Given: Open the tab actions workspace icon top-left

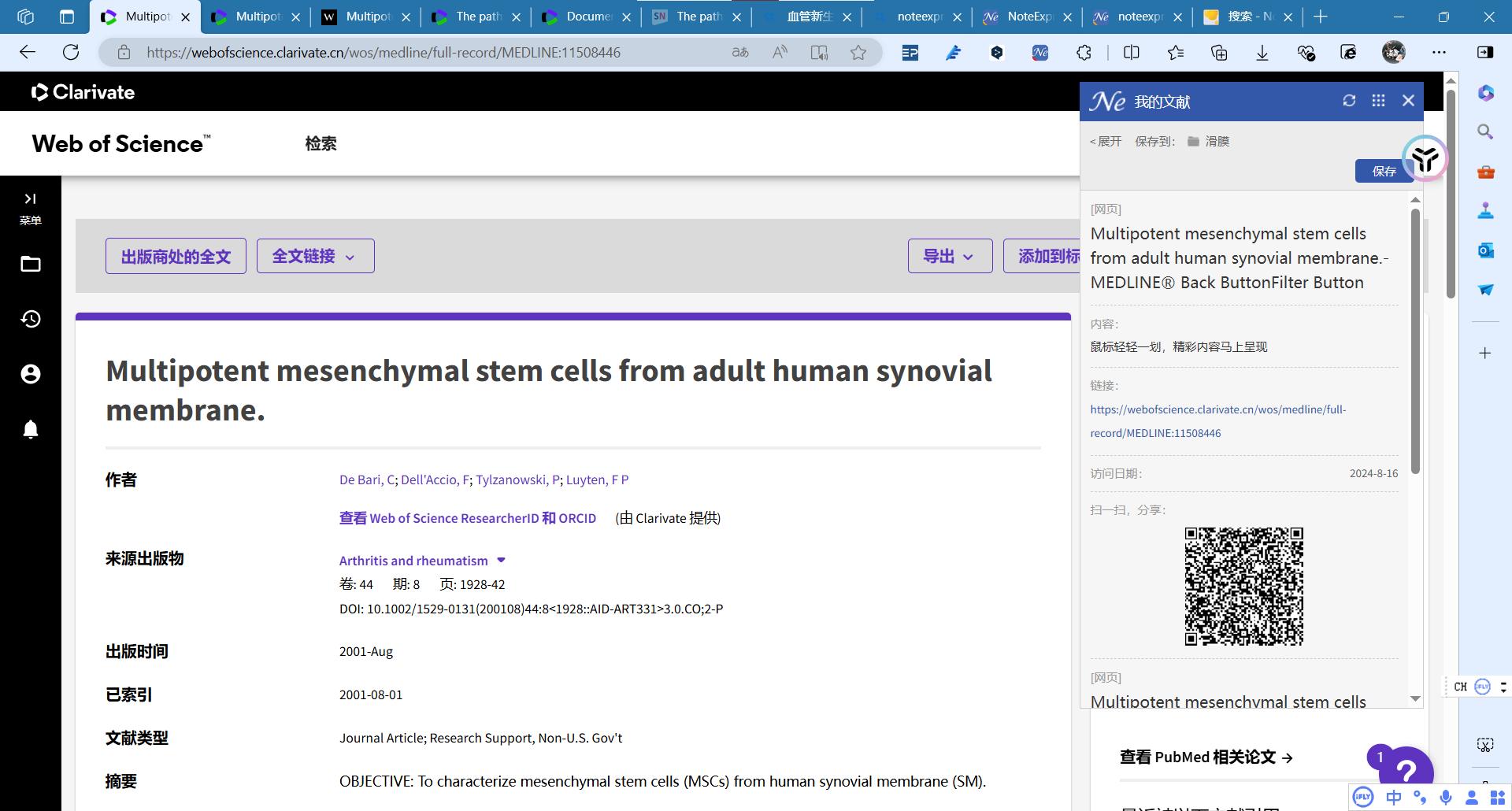Looking at the screenshot, I should (25, 17).
